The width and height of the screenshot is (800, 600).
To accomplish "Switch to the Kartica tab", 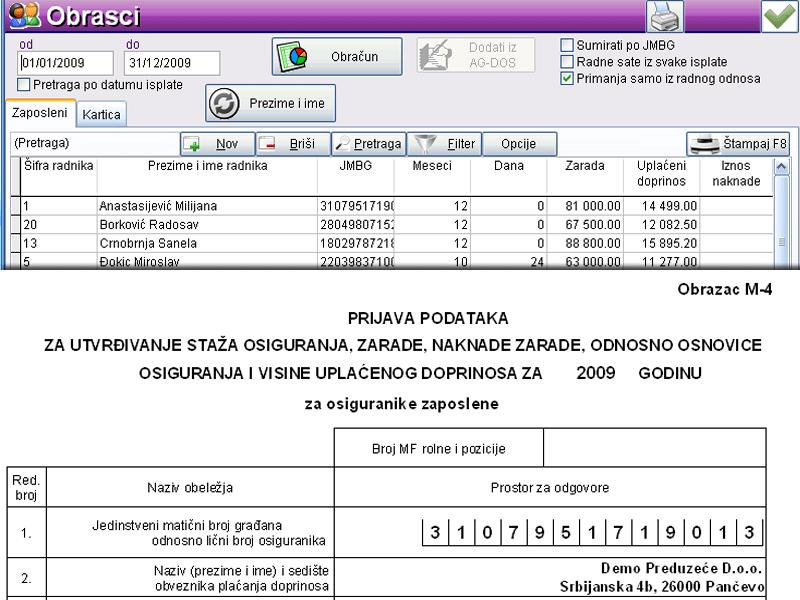I will tap(102, 115).
